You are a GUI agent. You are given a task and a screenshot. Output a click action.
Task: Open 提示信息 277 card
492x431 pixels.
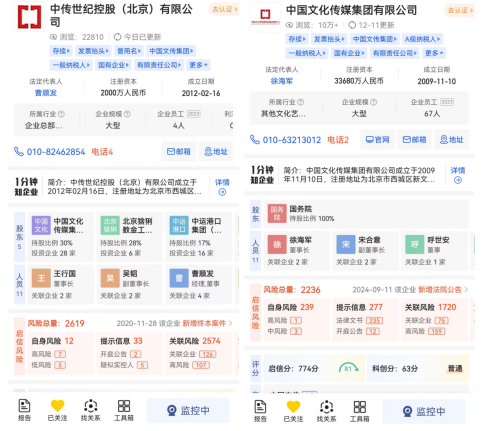[365, 320]
